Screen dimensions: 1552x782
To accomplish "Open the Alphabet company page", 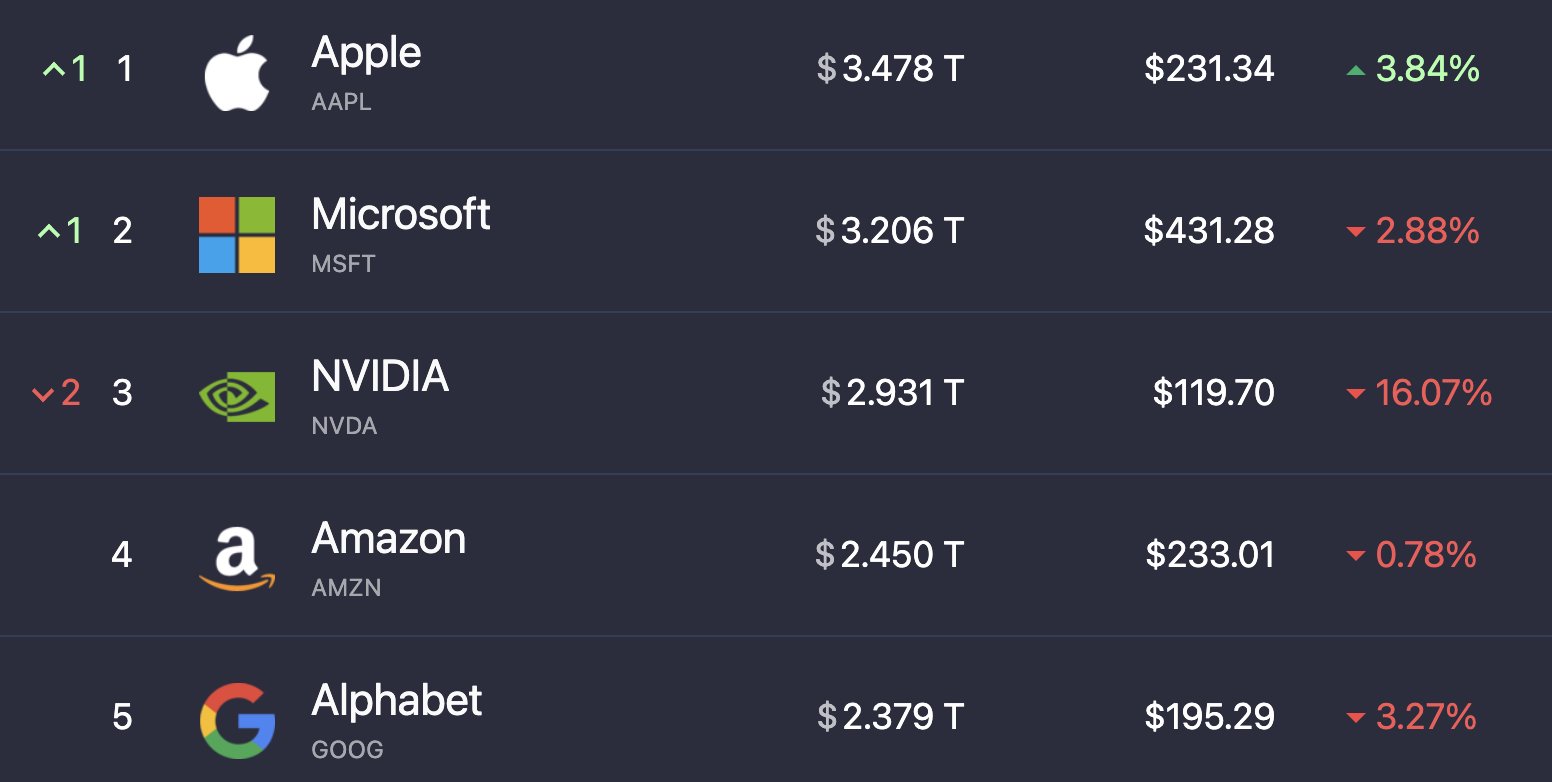I will tap(397, 700).
